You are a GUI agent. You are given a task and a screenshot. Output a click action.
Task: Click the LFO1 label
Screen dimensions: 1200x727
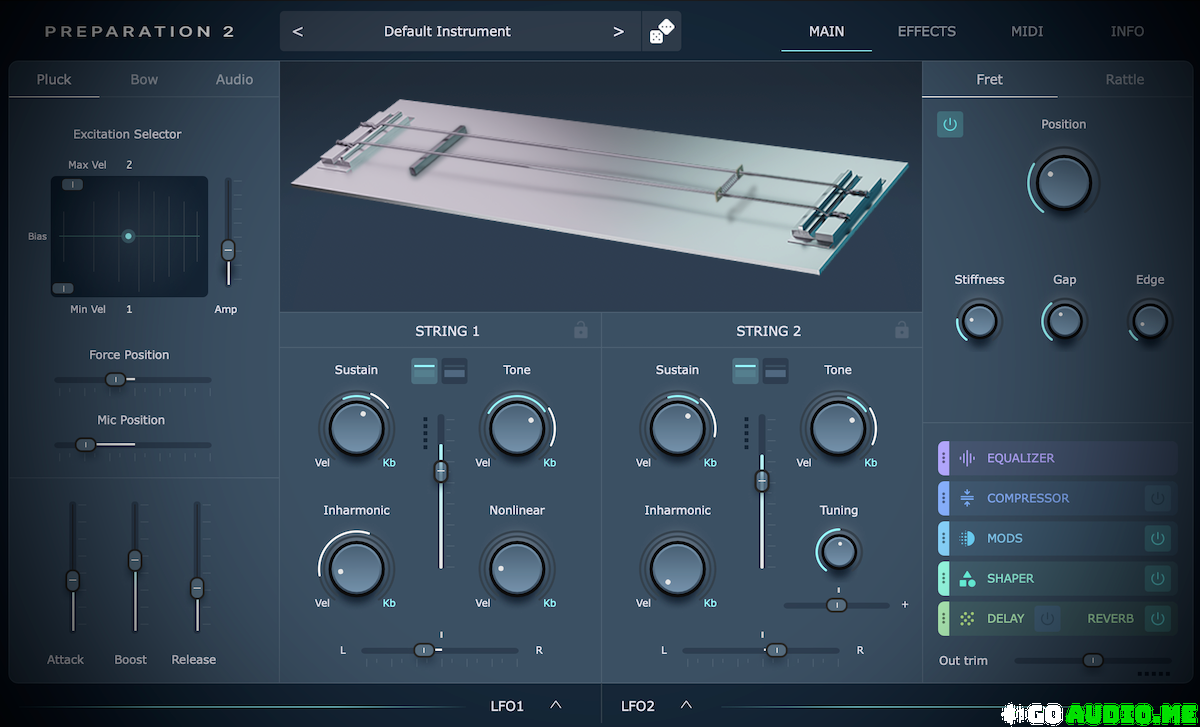click(507, 706)
